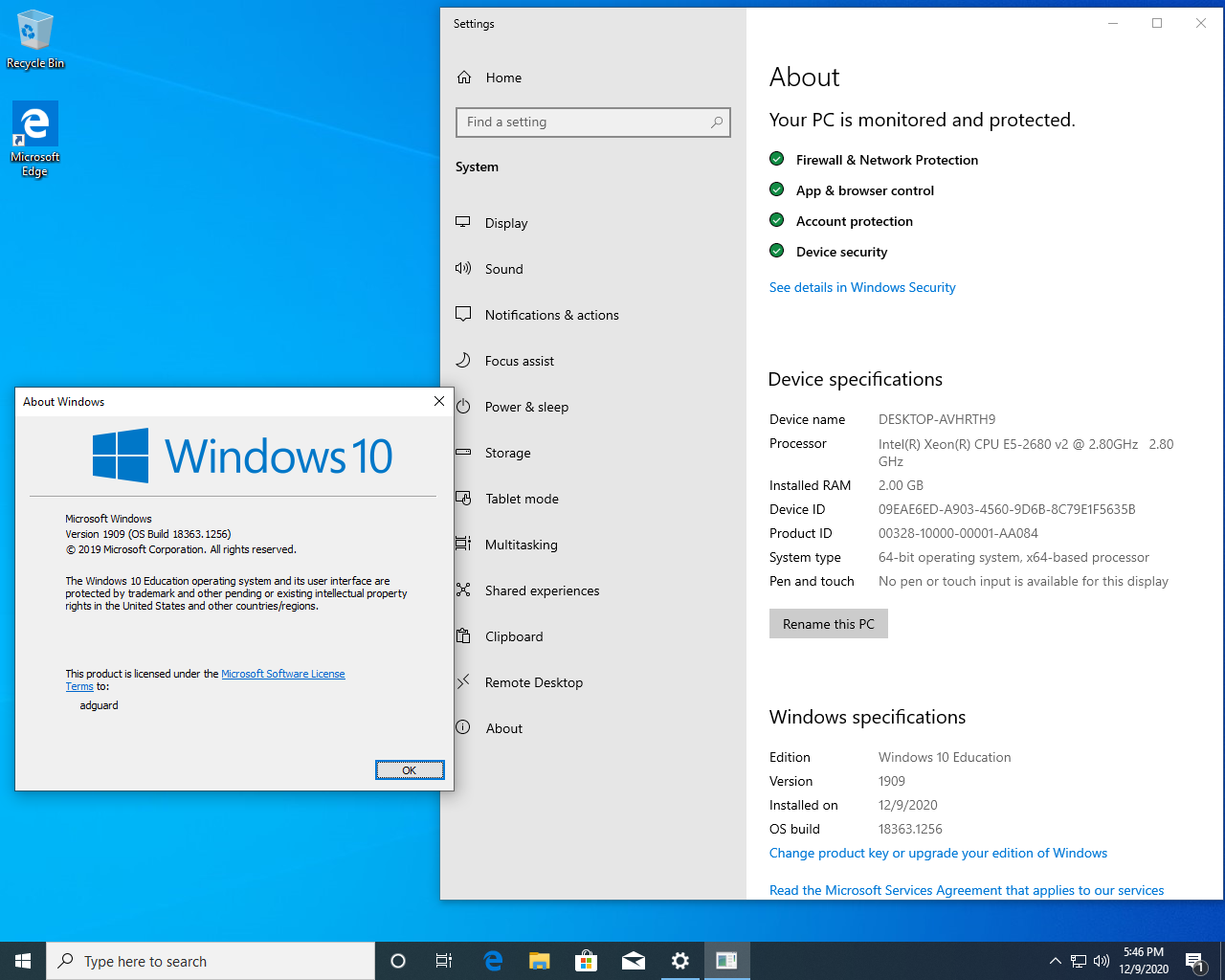Click the Shared experiences icon
The height and width of the screenshot is (980, 1225).
click(463, 590)
